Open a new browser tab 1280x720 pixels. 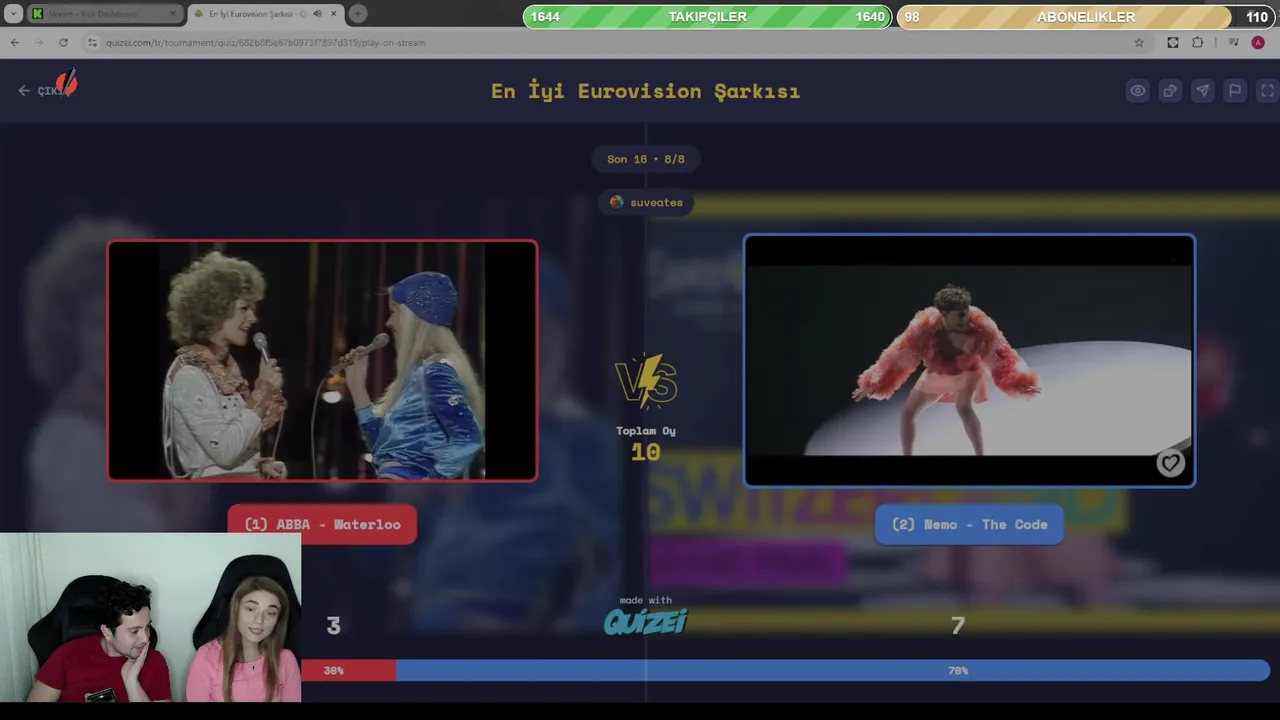[x=357, y=14]
